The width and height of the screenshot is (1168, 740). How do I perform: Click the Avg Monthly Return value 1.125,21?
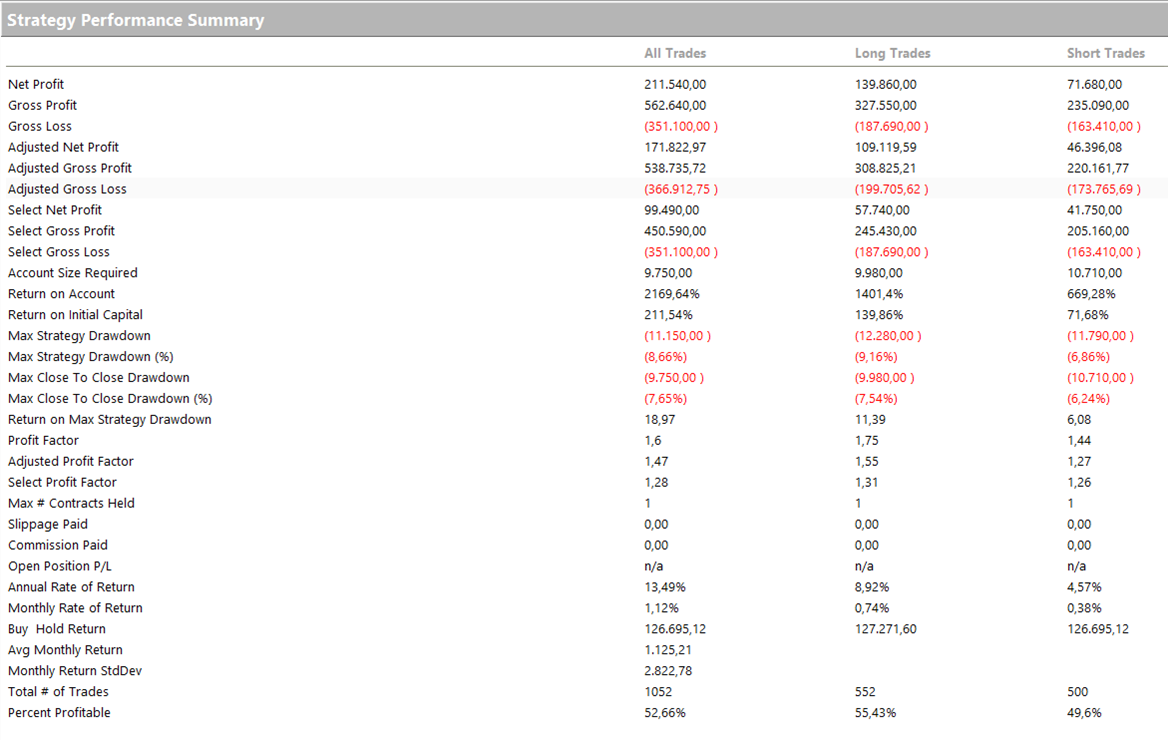tap(667, 650)
